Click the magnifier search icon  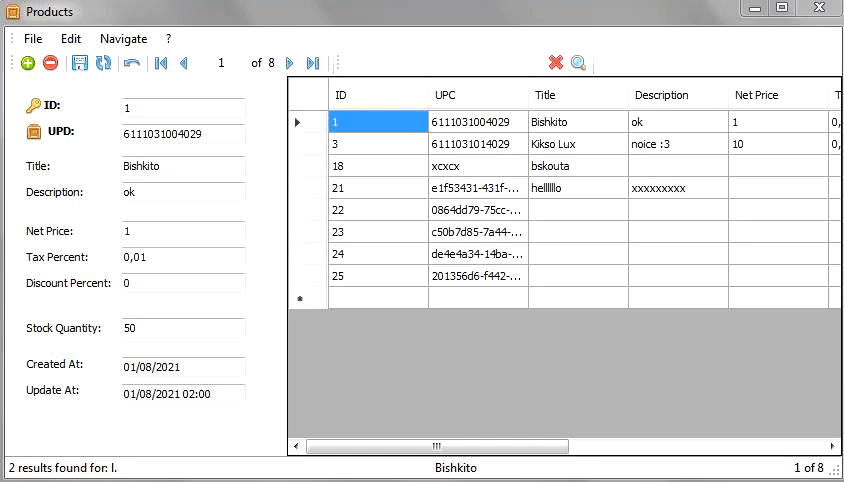tap(578, 63)
